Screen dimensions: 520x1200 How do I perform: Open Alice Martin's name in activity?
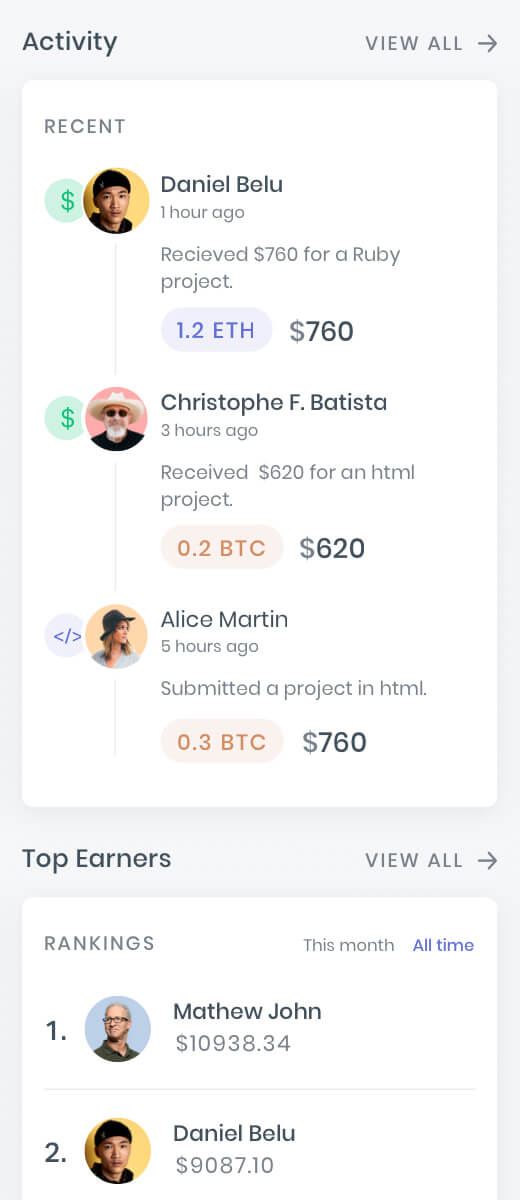224,619
